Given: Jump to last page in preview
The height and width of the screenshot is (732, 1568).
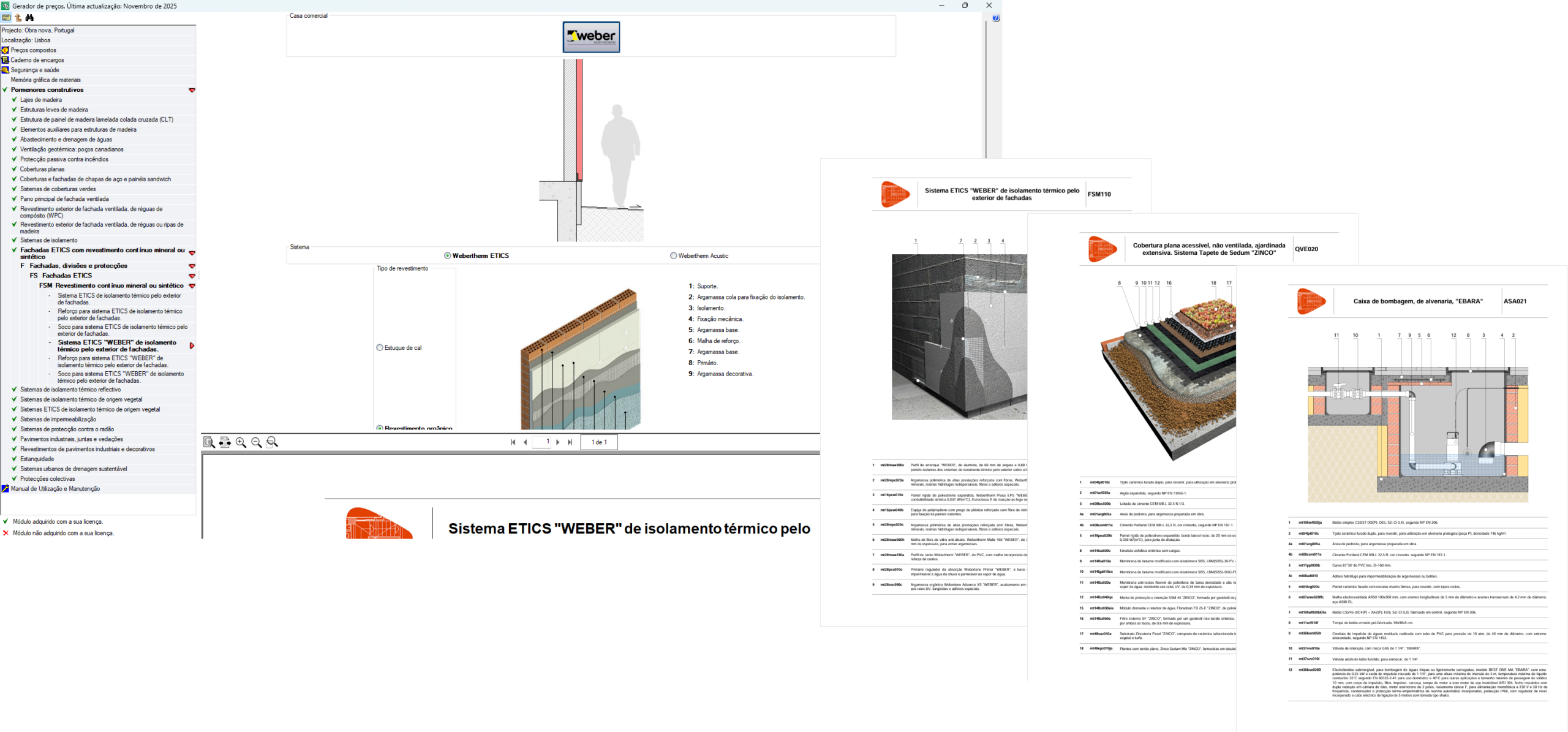Looking at the screenshot, I should click(570, 442).
